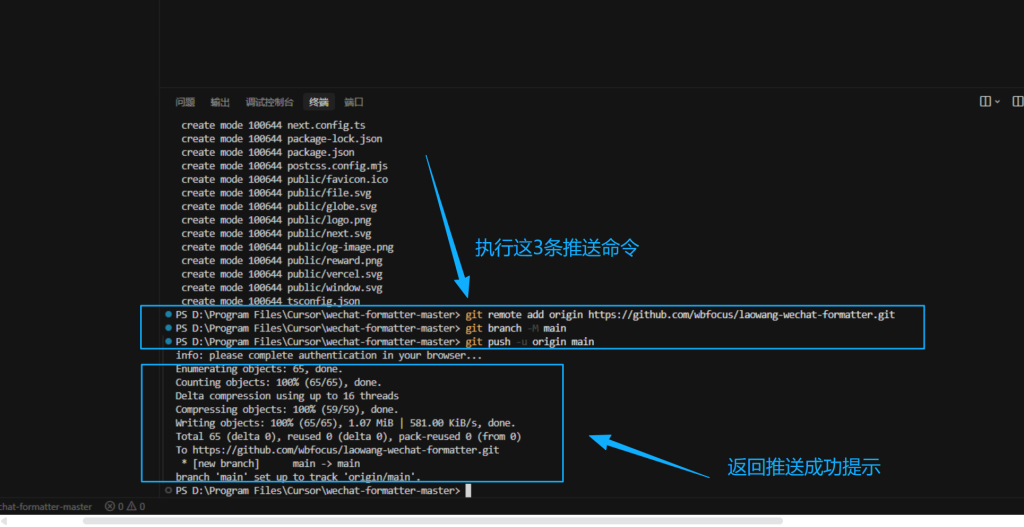
Task: Click the 'git branch -M main' command text
Action: point(515,328)
